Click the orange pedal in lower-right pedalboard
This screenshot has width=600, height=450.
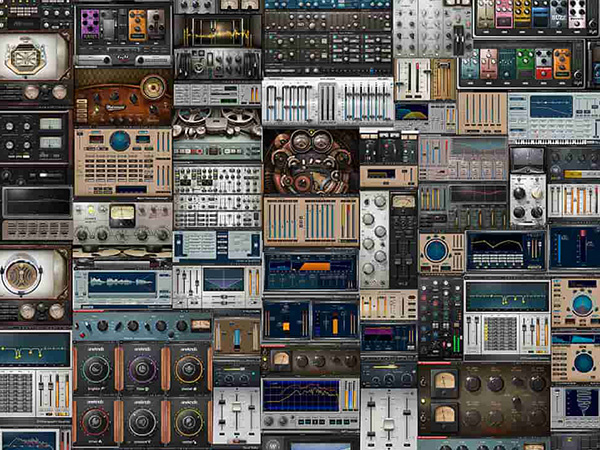click(562, 64)
